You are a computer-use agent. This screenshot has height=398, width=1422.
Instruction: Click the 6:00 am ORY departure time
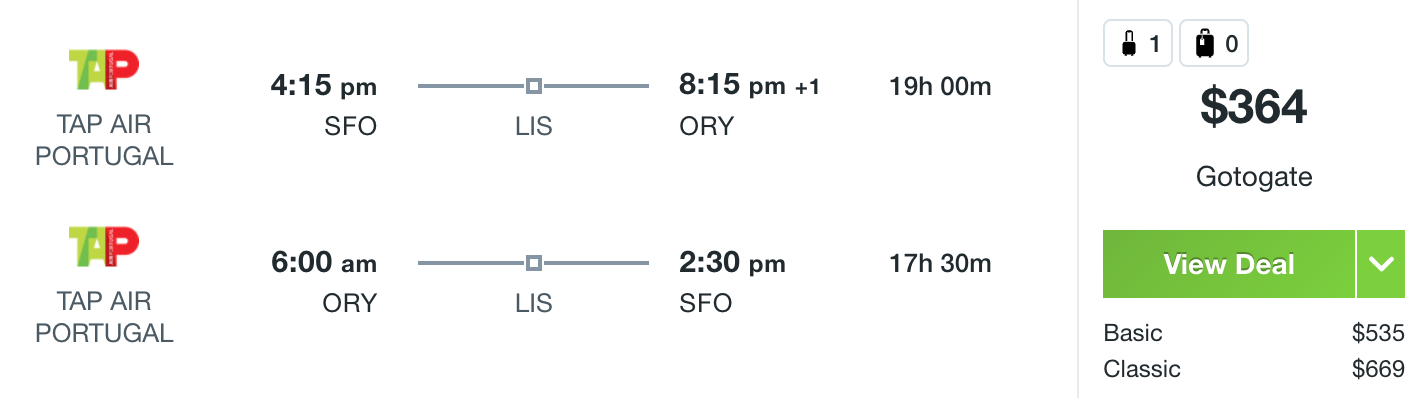[x=324, y=263]
